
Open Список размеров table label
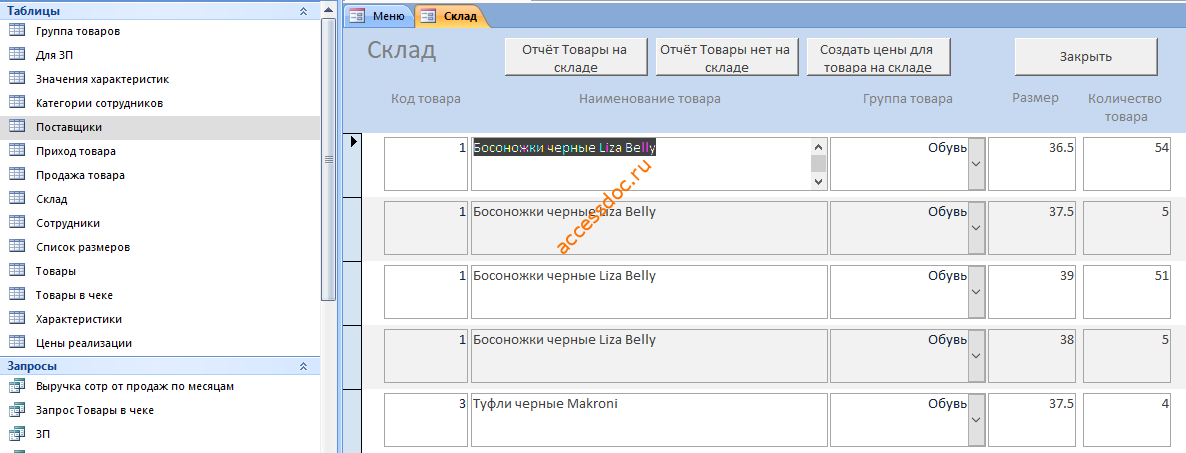pyautogui.click(x=82, y=247)
